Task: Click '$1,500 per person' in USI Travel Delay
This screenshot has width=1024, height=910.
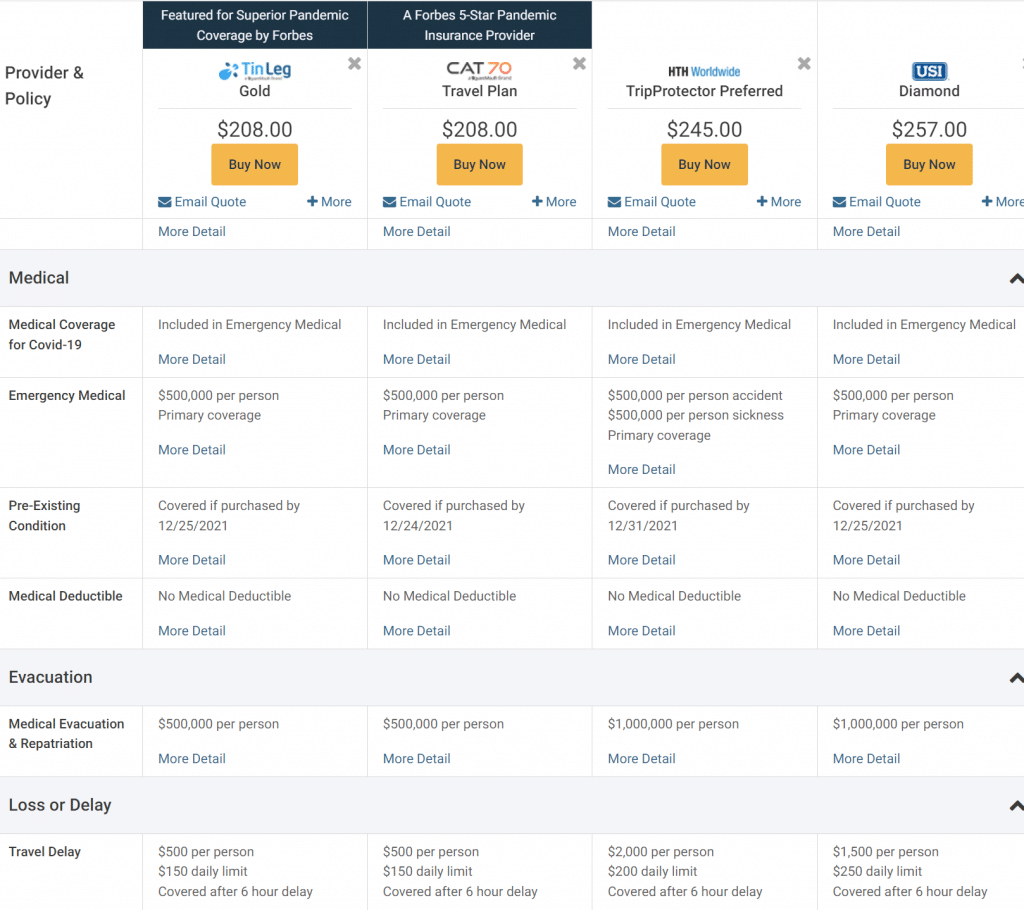Action: coord(886,852)
